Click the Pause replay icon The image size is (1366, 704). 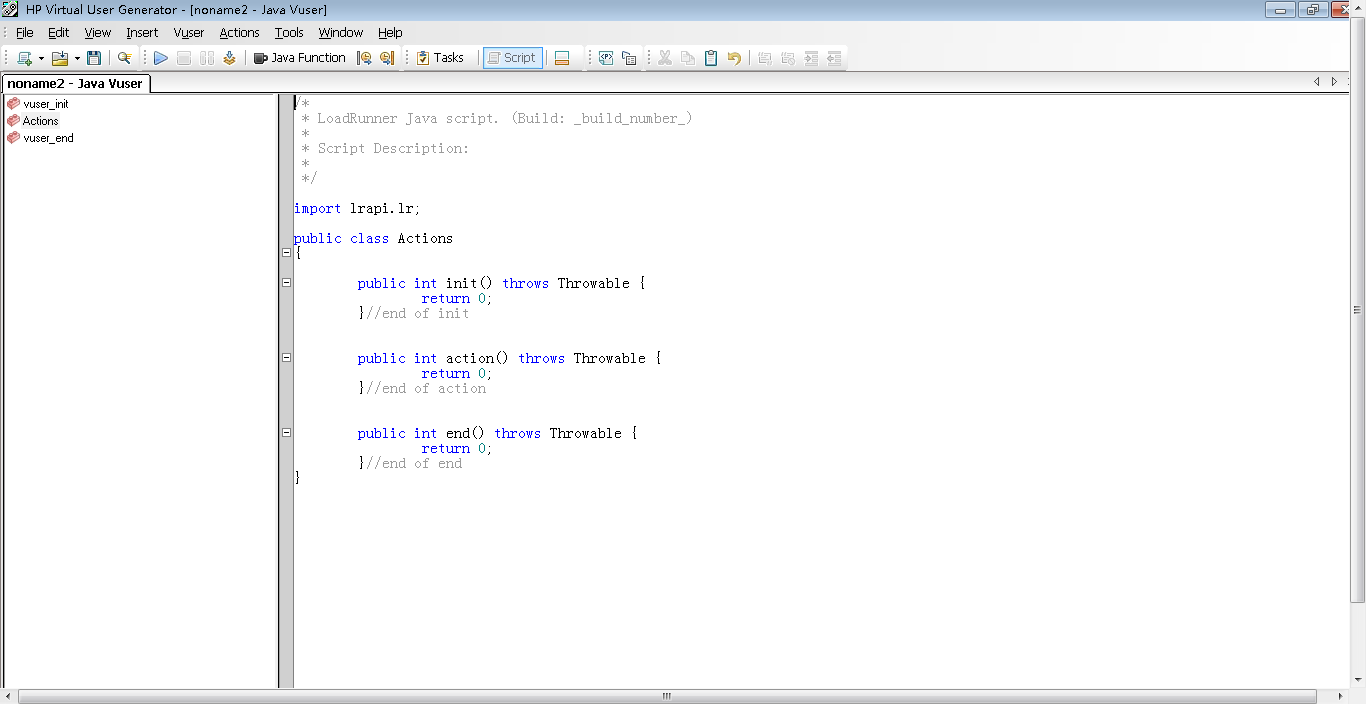[207, 58]
